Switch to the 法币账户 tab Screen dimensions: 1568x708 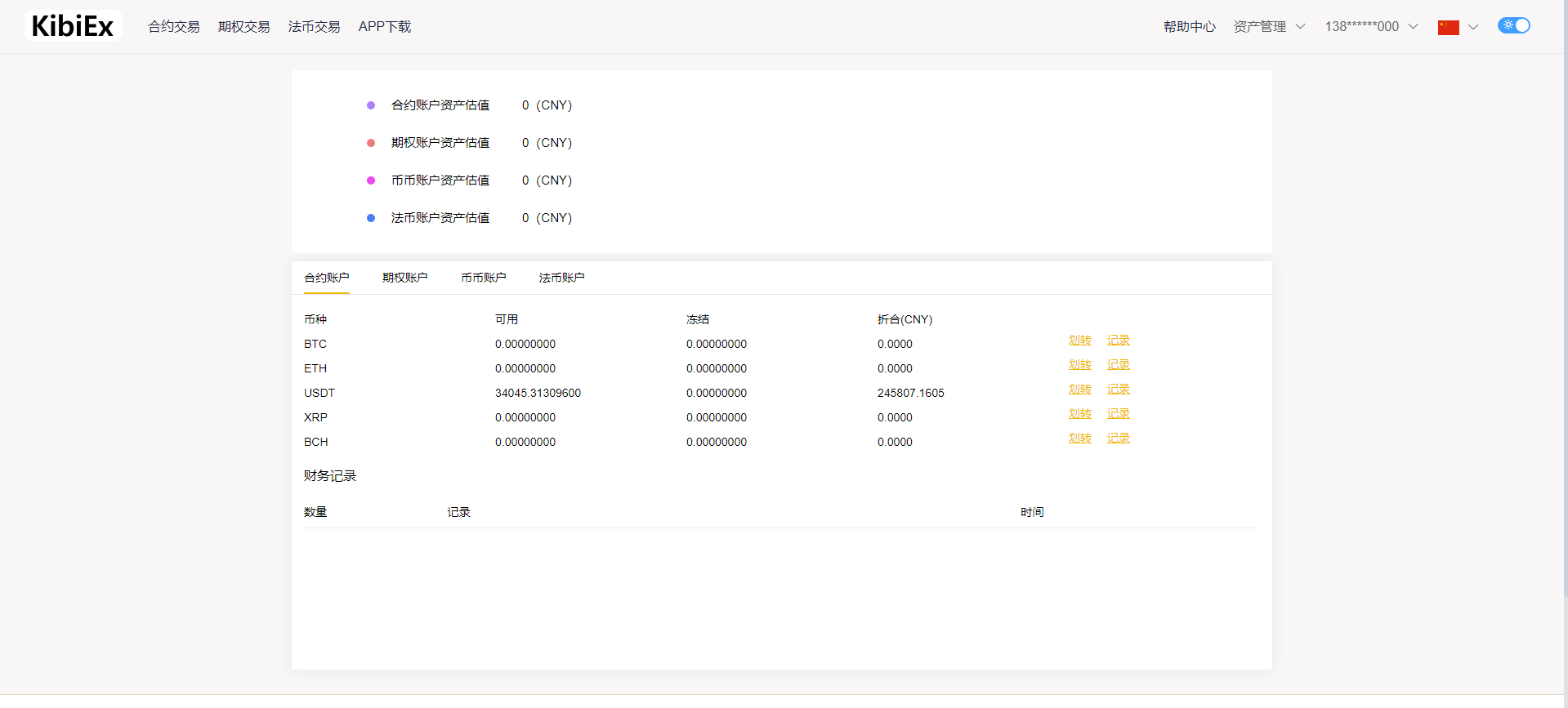(x=562, y=278)
